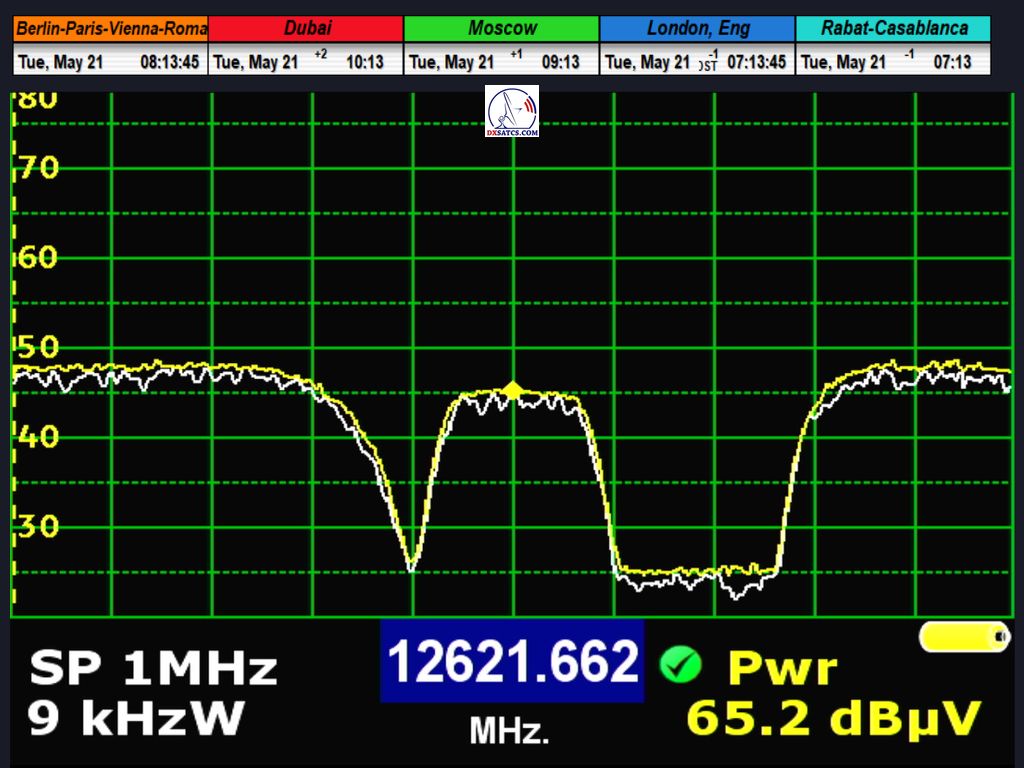Click the Dubai time reading 10:13
This screenshot has width=1024, height=768.
click(x=365, y=62)
